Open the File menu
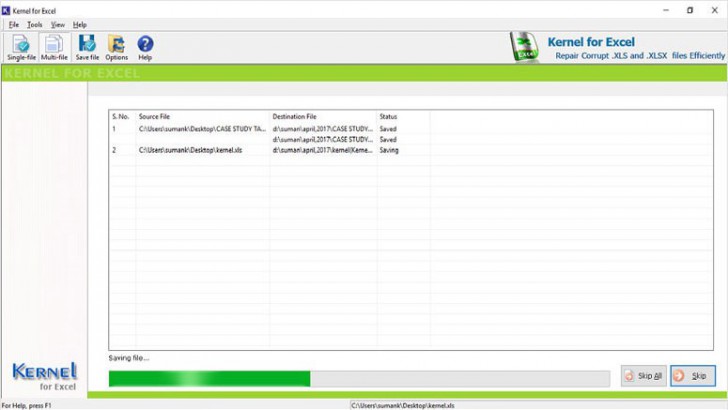Image resolution: width=728 pixels, height=410 pixels. (14, 25)
